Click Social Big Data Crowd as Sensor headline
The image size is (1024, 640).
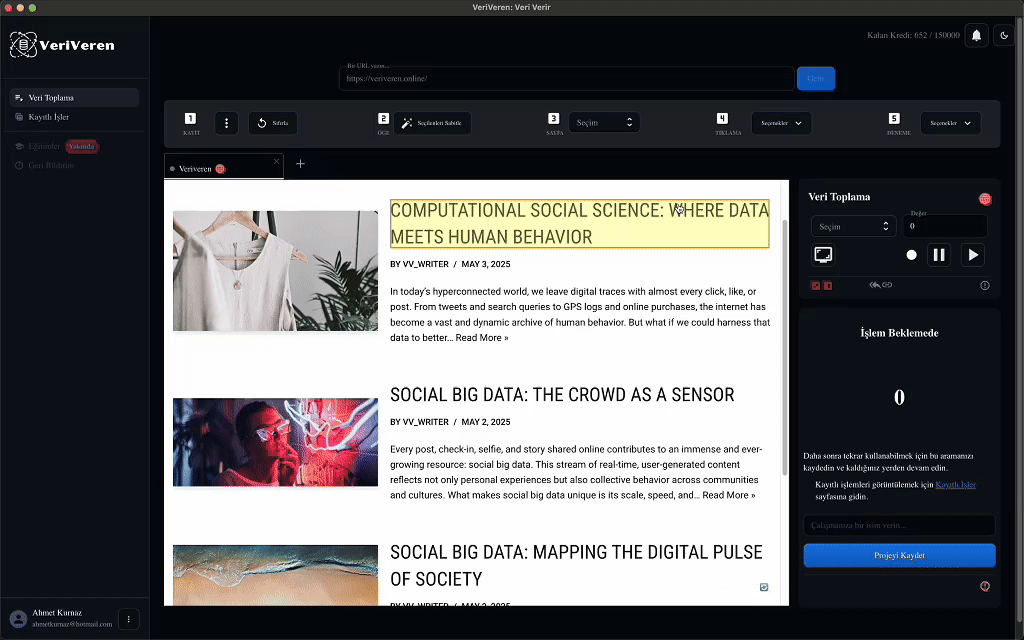[x=562, y=394]
